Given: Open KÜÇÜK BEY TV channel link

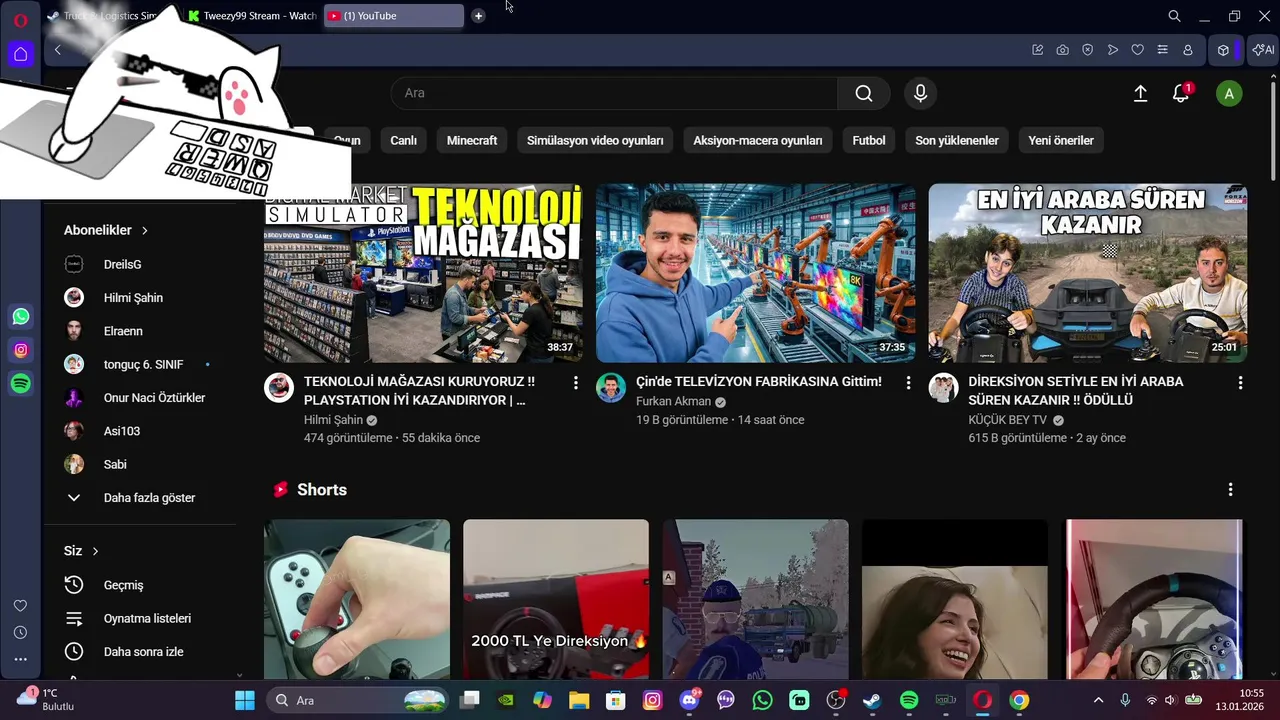Looking at the screenshot, I should (x=1007, y=420).
